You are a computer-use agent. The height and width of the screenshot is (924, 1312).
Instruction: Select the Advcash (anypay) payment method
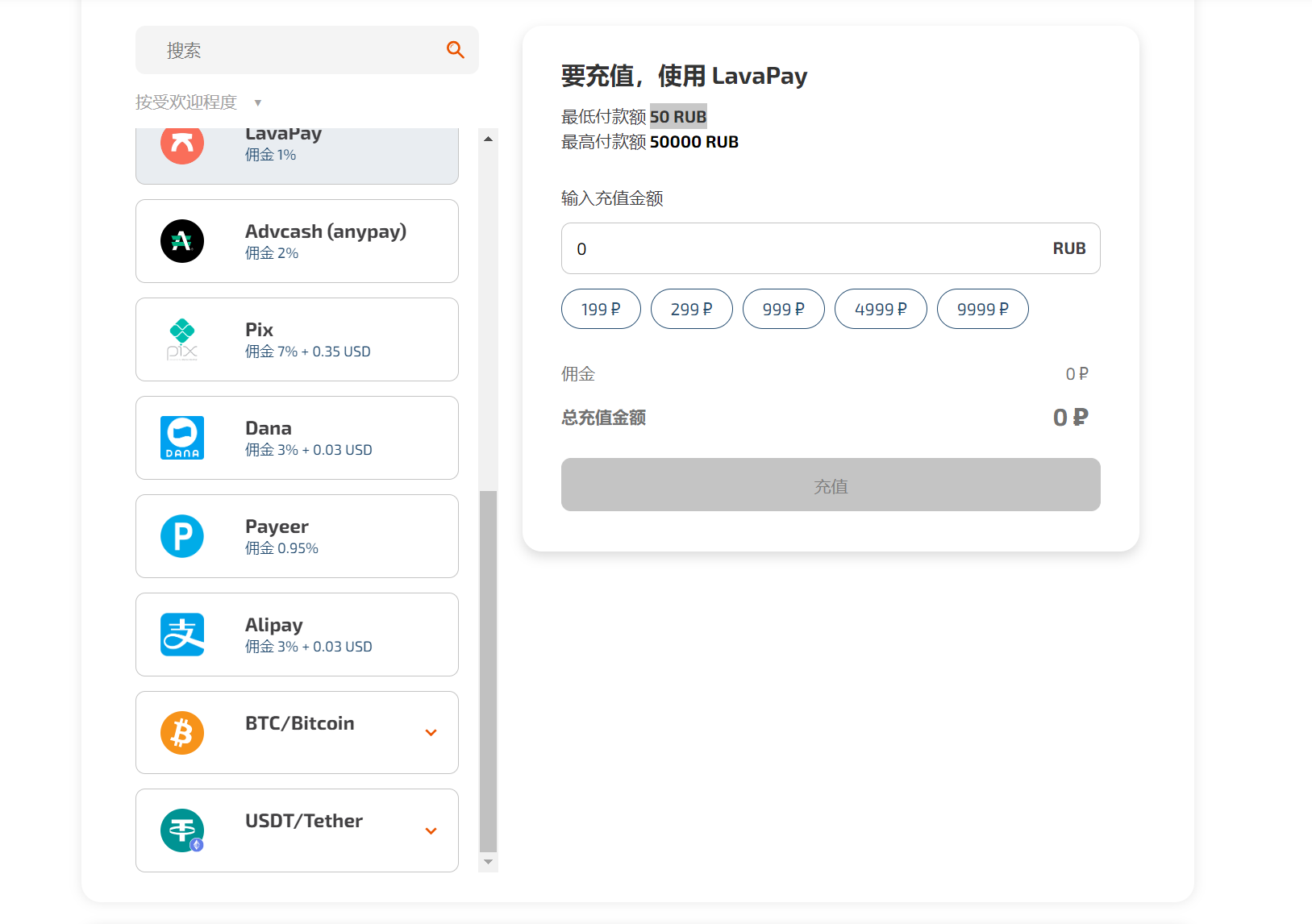(x=297, y=241)
